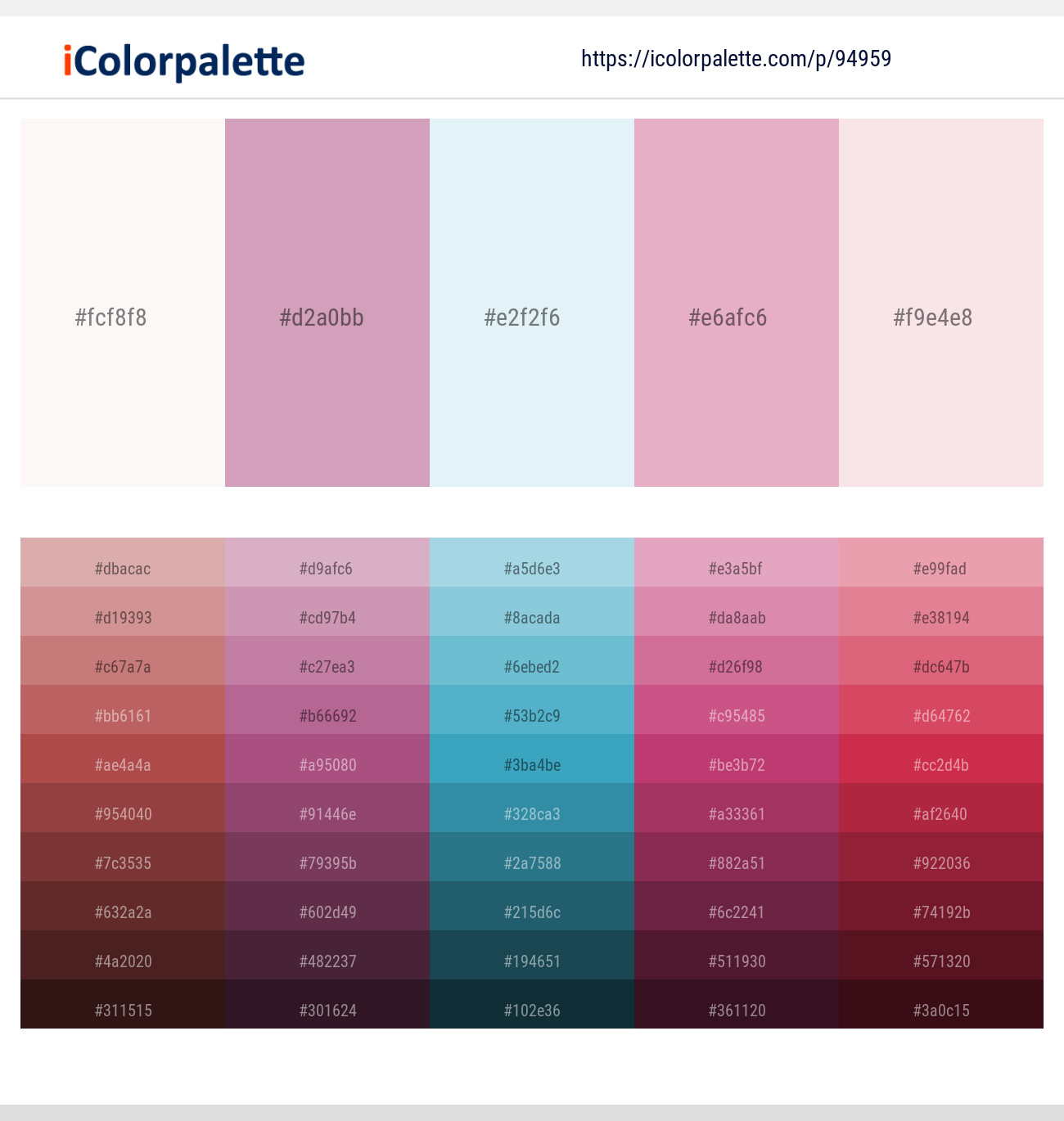Select the #dbacac shade swatch
The width and height of the screenshot is (1064, 1121).
point(121,568)
